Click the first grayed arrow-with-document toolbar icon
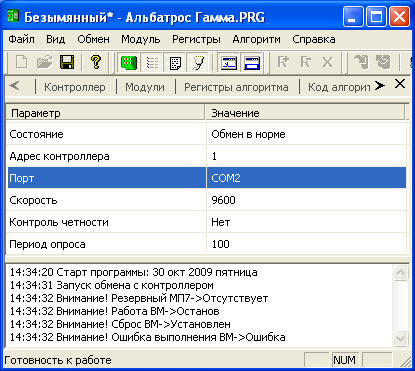Screen dimensions: 415x371 tap(361, 62)
